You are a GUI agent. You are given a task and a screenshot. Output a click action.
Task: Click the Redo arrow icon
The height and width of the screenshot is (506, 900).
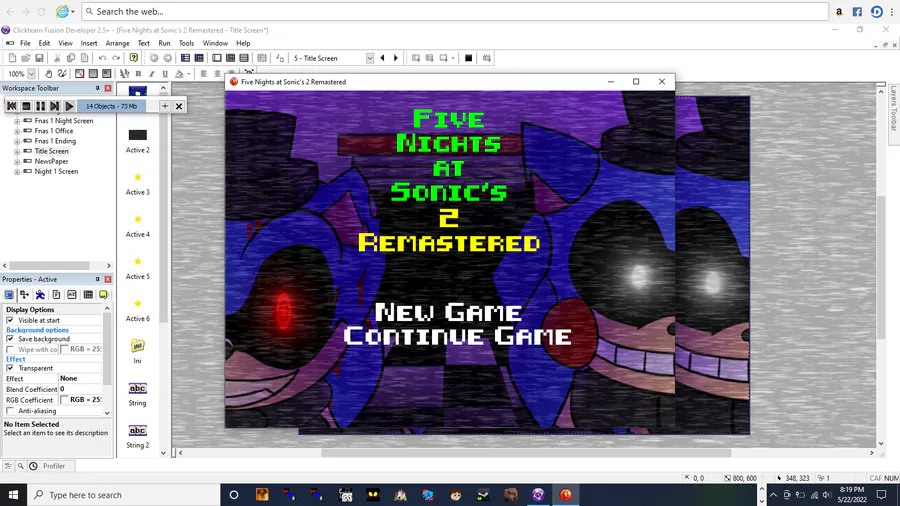[116, 58]
